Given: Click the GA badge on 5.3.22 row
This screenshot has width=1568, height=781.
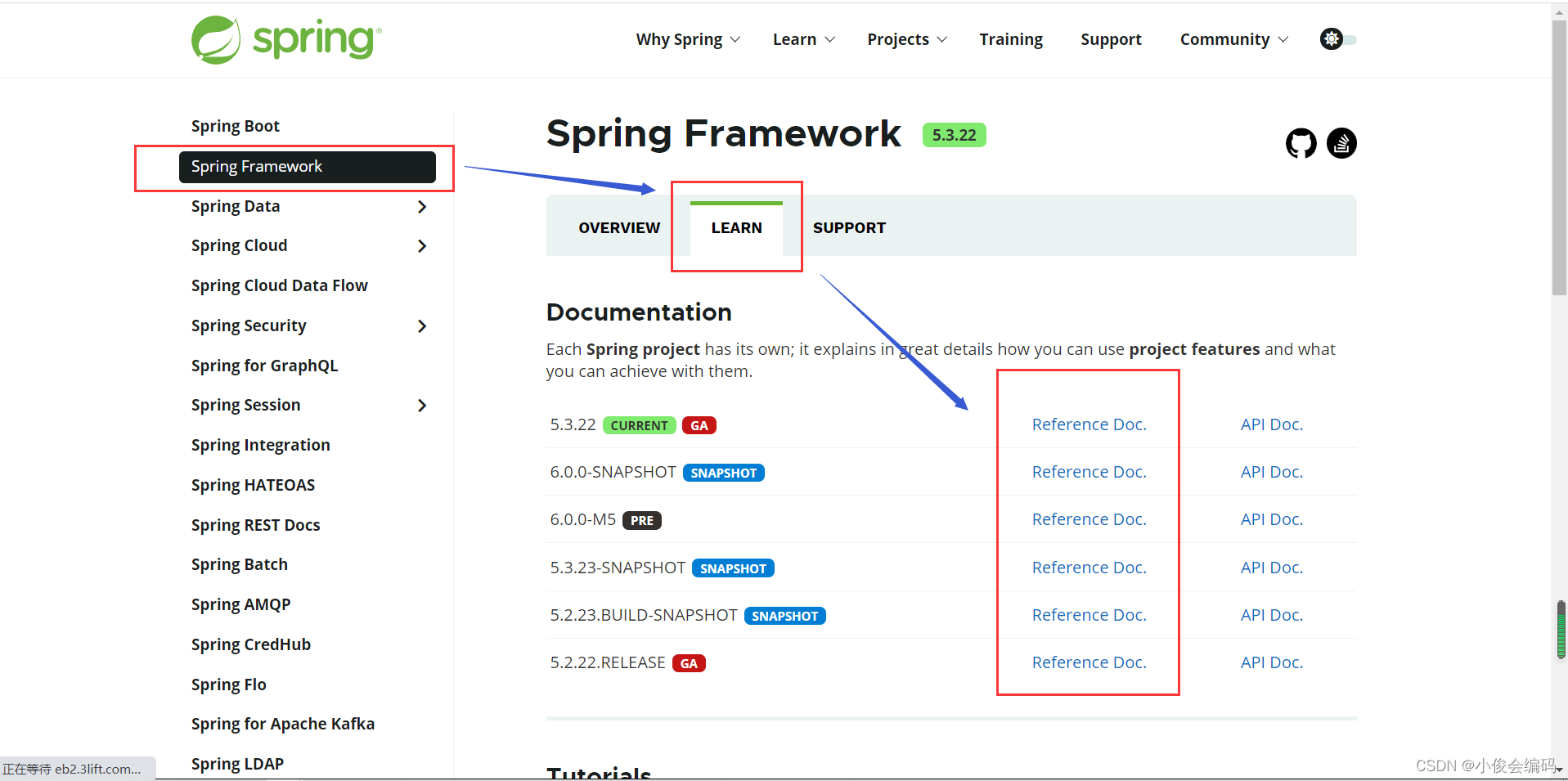Looking at the screenshot, I should [699, 425].
